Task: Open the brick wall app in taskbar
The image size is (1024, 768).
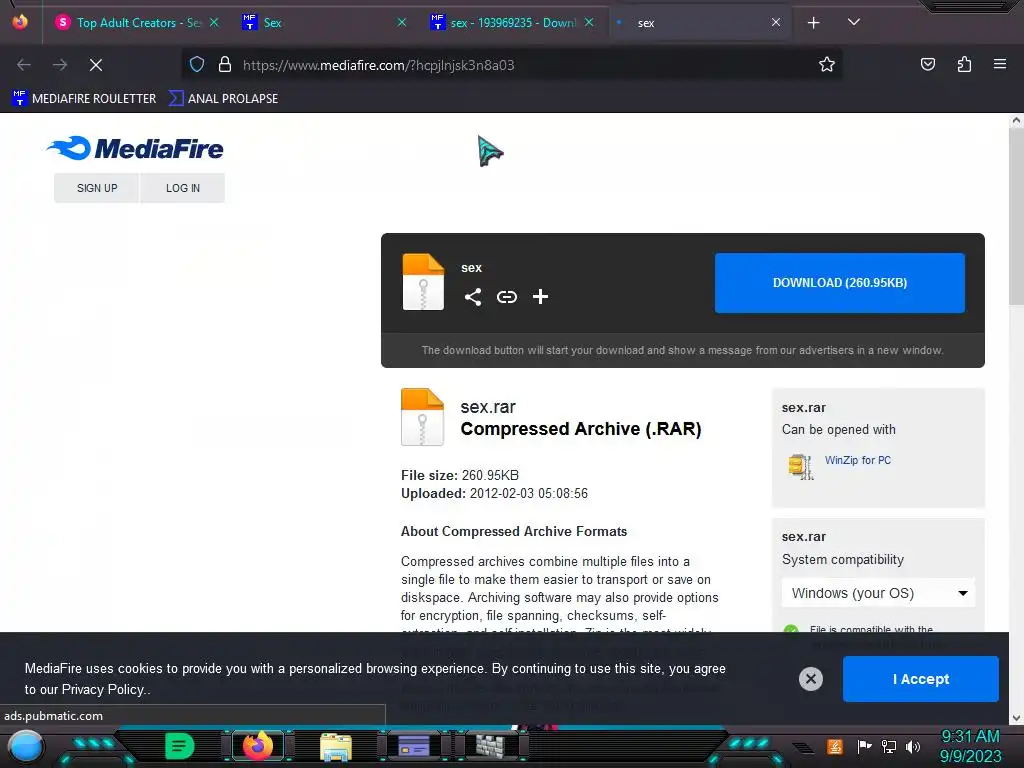Action: tap(490, 746)
